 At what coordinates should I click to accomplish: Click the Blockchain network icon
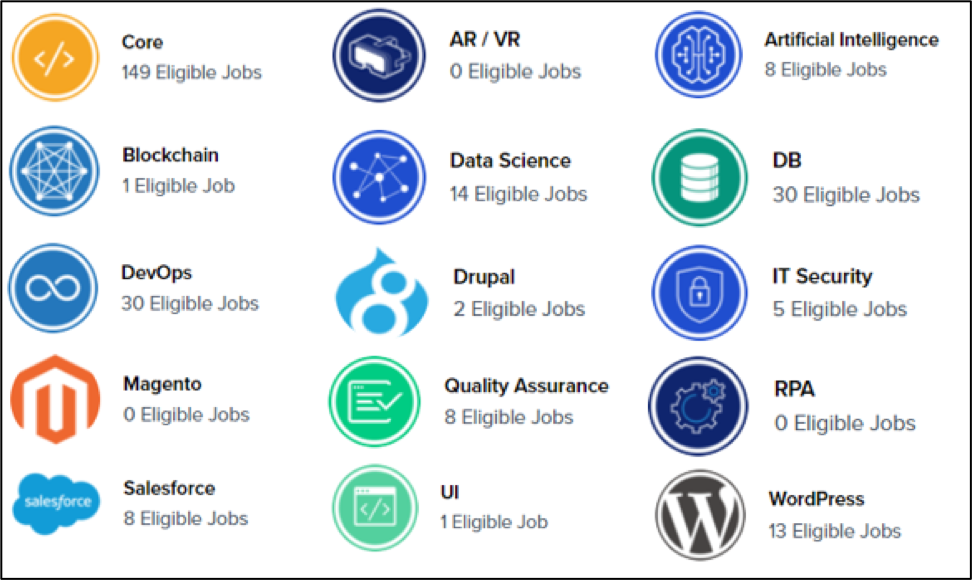(x=55, y=172)
